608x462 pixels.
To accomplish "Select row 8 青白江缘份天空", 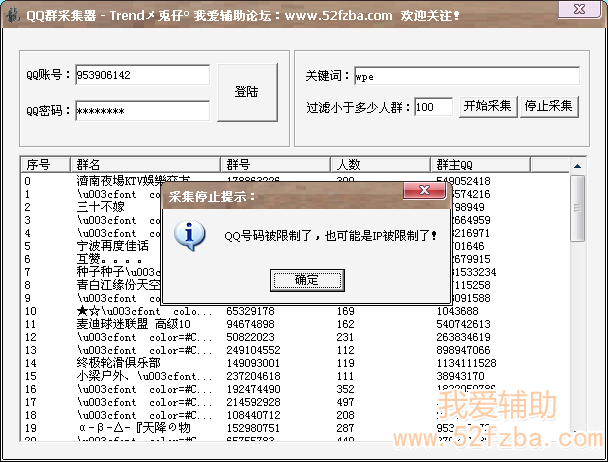I will click(118, 285).
